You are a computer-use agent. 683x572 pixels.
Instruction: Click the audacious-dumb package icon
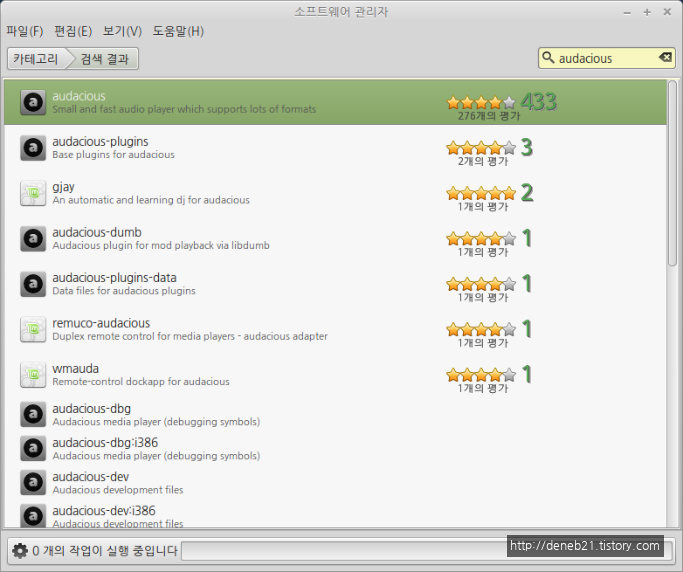(33, 238)
